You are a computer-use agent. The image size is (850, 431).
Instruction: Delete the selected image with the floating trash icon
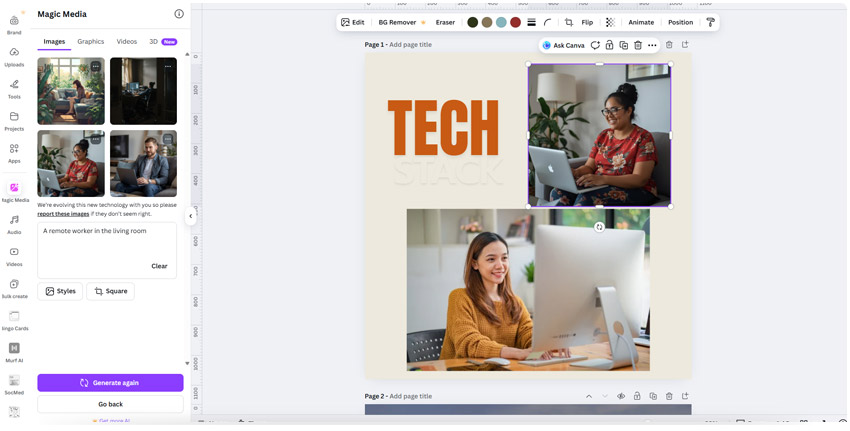pyautogui.click(x=638, y=45)
